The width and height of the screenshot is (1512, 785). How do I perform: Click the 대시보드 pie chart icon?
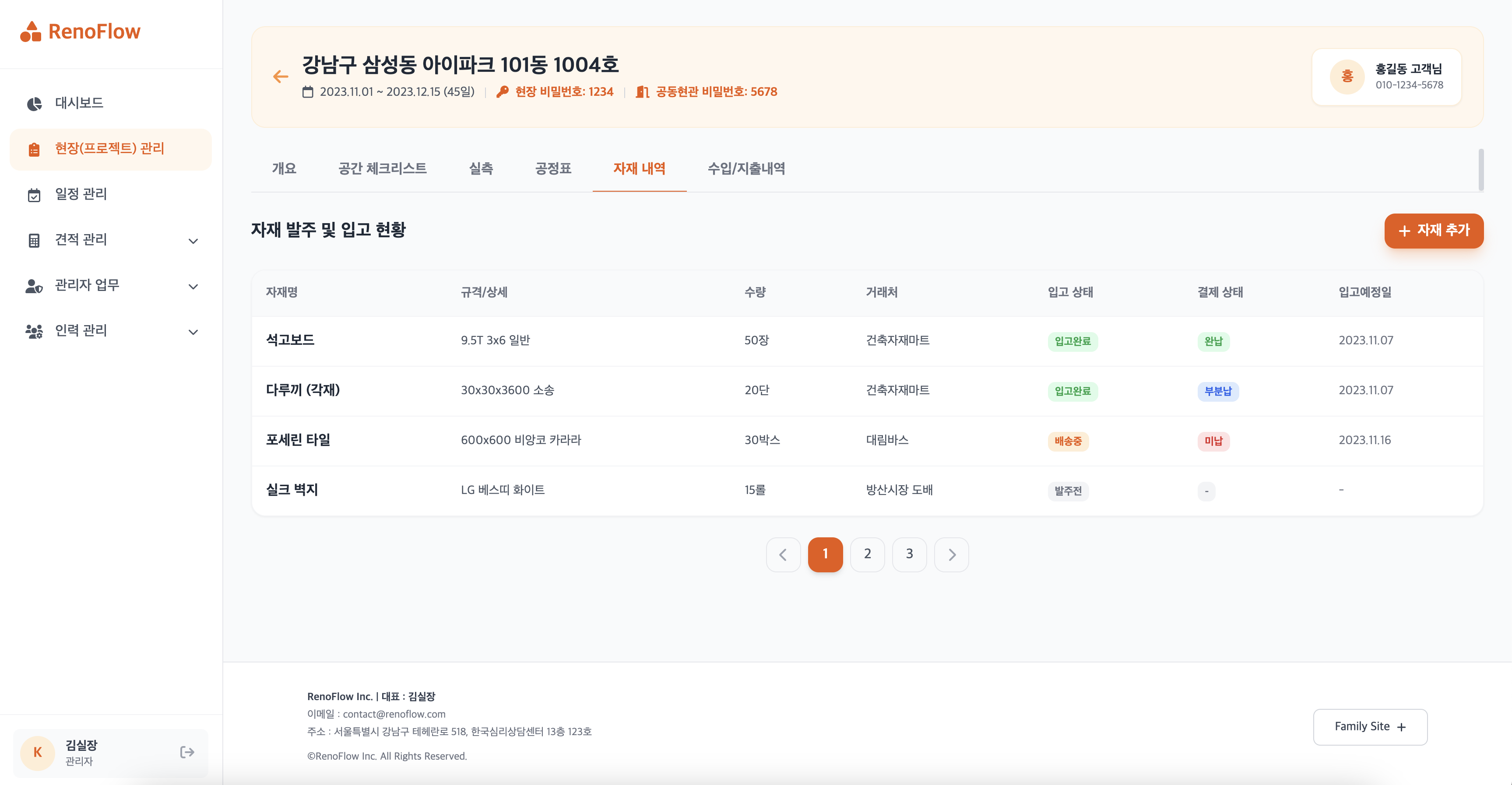coord(34,104)
